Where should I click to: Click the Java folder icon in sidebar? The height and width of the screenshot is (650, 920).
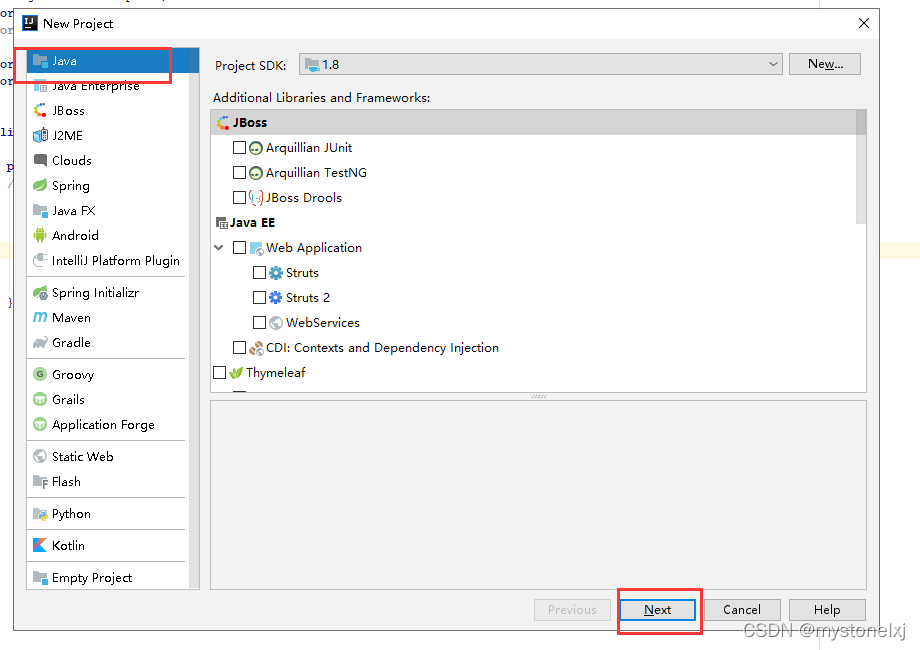40,60
